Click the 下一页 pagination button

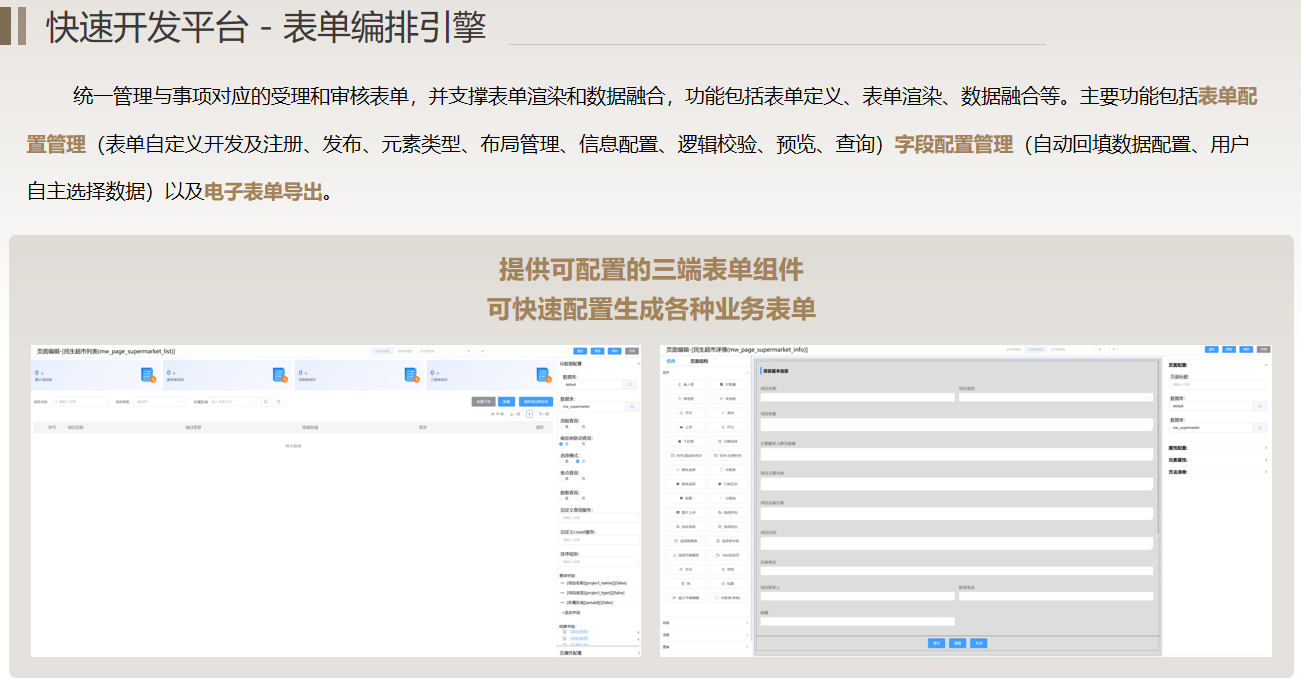point(543,413)
